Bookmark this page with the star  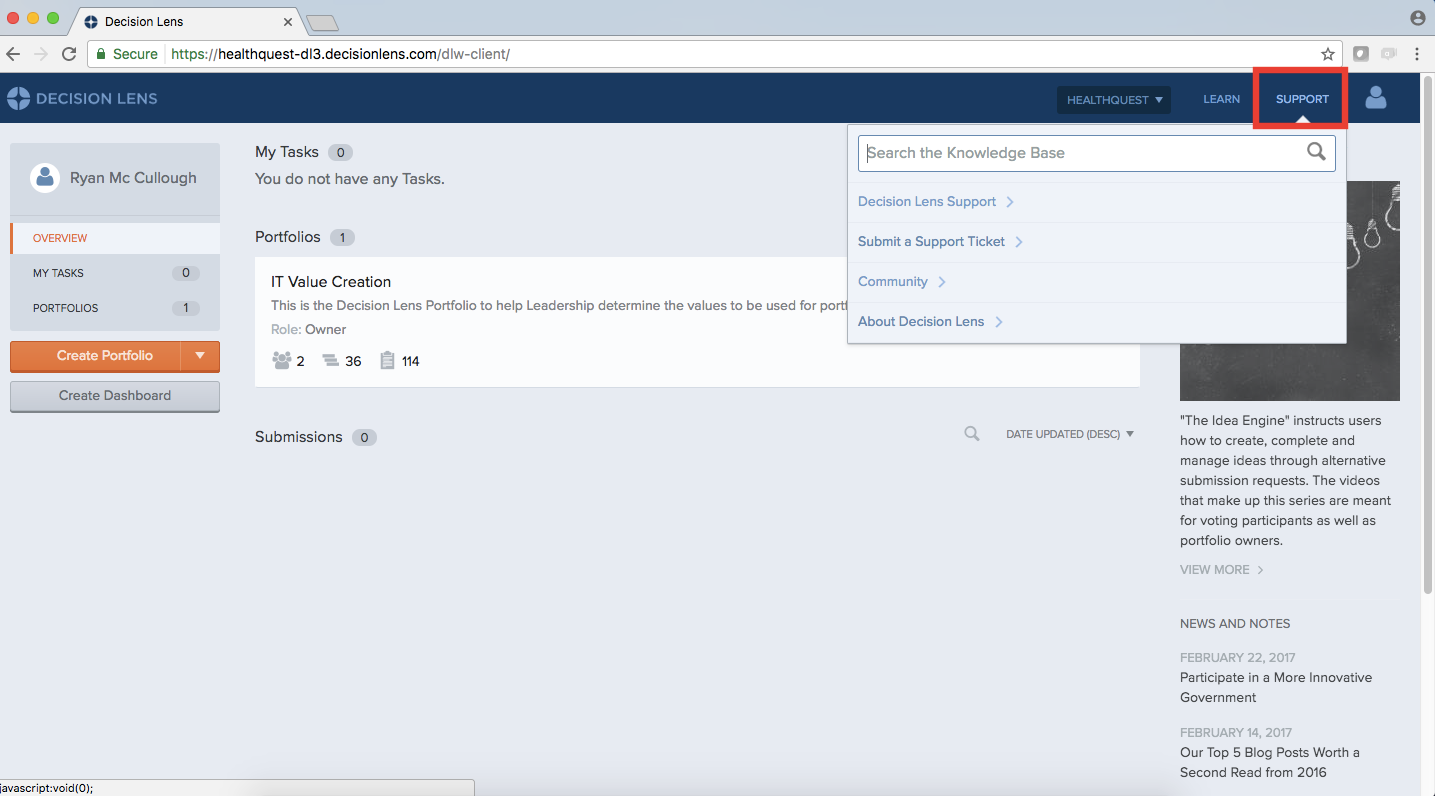pos(1328,54)
